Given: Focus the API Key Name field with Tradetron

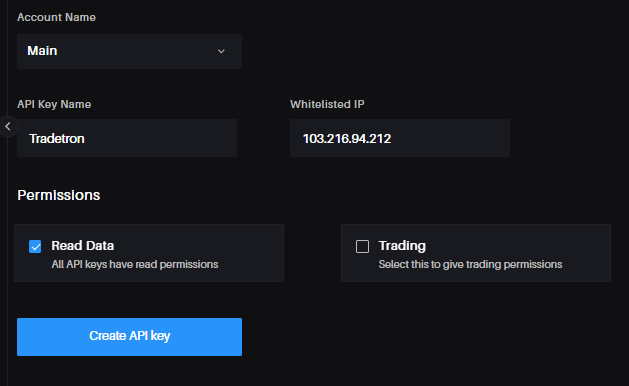Looking at the screenshot, I should [x=127, y=138].
